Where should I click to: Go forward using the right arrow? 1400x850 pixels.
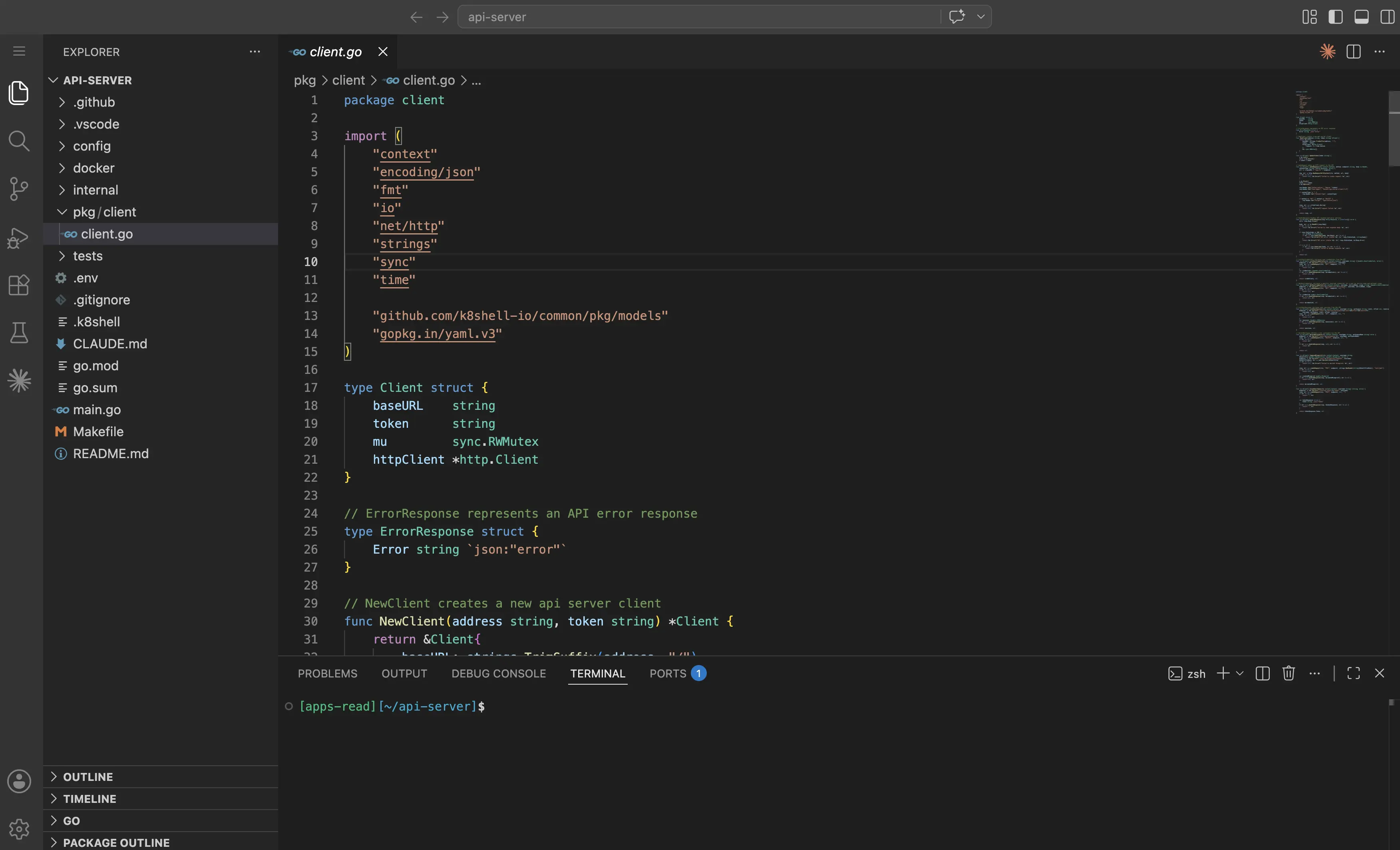click(x=443, y=17)
